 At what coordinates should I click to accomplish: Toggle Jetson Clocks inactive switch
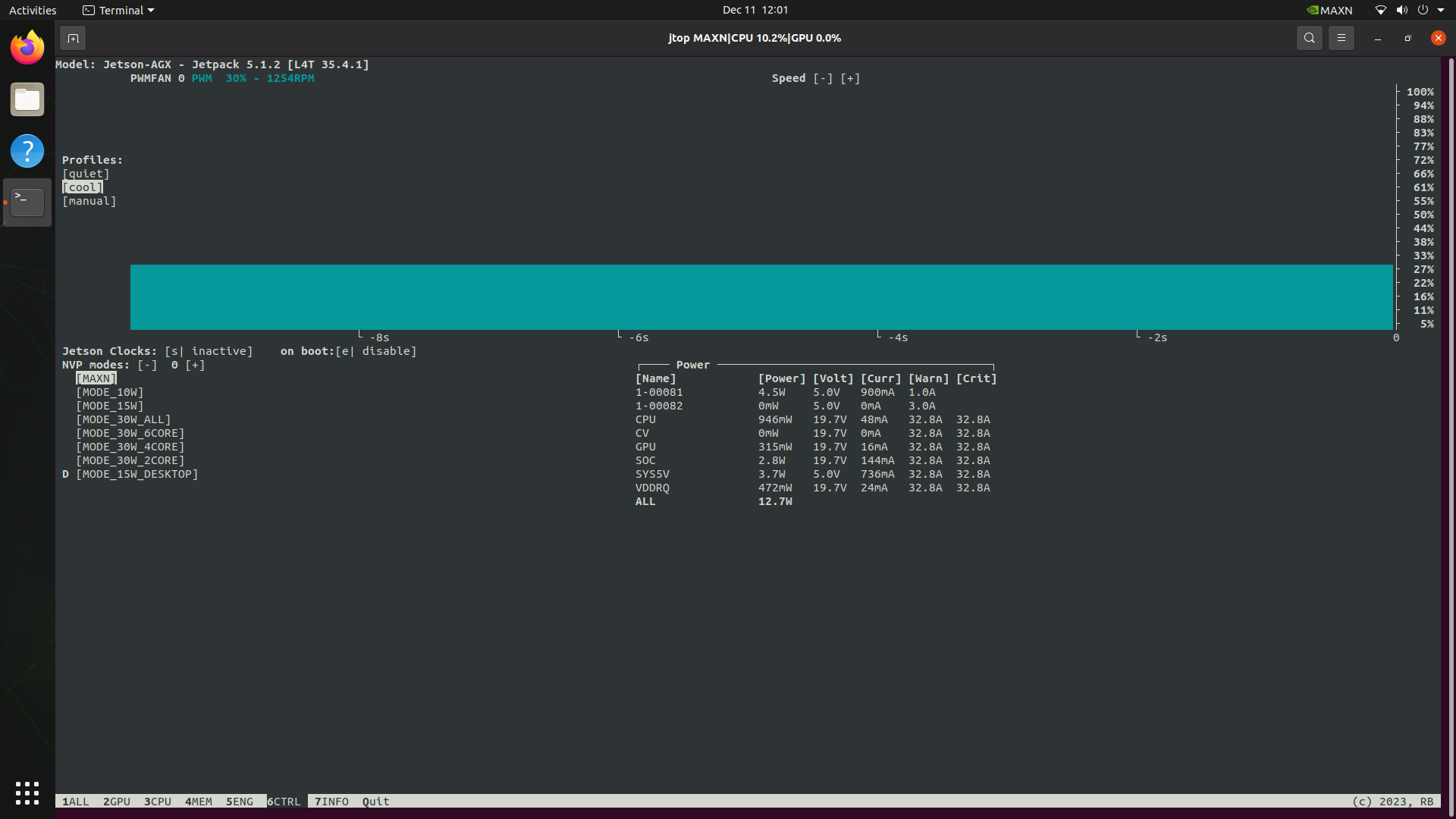tap(209, 351)
